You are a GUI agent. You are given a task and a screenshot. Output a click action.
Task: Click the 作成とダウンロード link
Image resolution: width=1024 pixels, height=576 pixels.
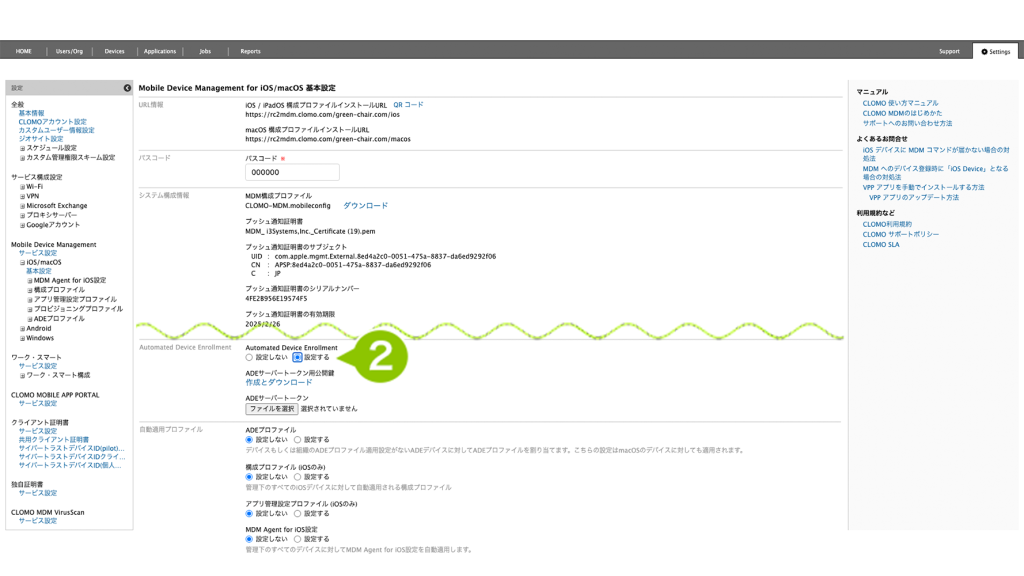[279, 383]
